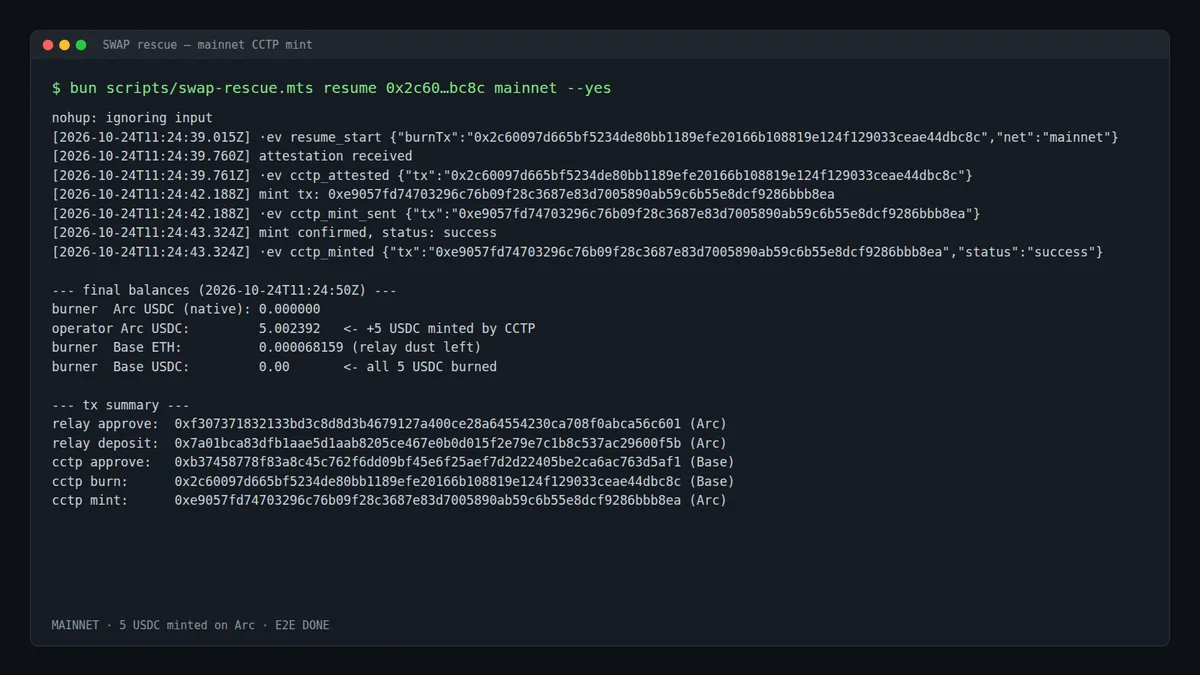Click the cctp approve transaction hash row
Image resolution: width=1200 pixels, height=675 pixels.
tap(393, 462)
